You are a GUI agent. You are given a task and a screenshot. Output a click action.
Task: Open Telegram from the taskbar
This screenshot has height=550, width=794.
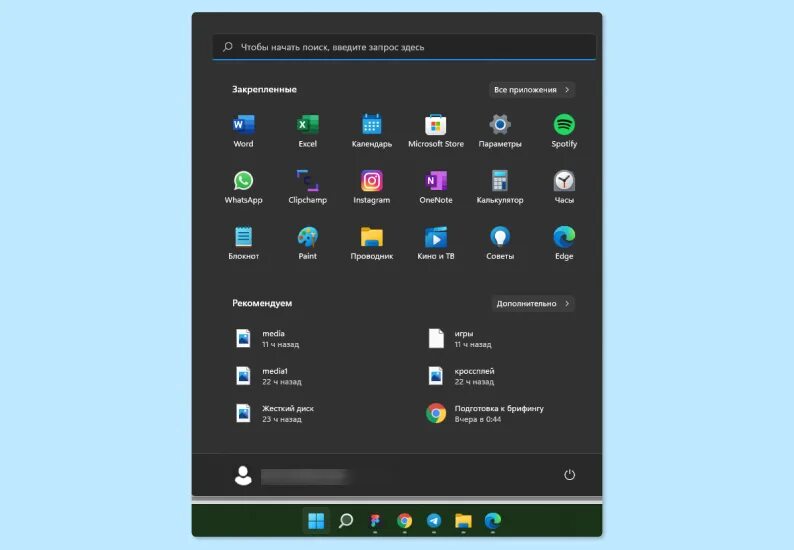[x=434, y=520]
